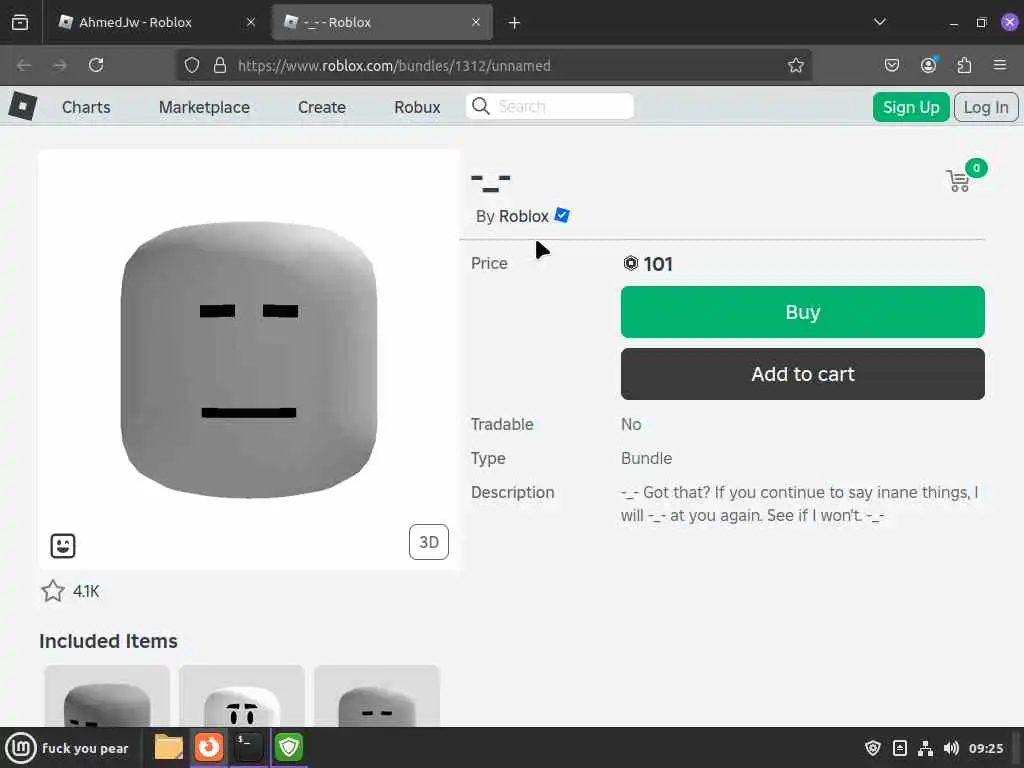Viewport: 1024px width, 768px height.
Task: Open the clock showing 09:25
Action: pyautogui.click(x=986, y=748)
